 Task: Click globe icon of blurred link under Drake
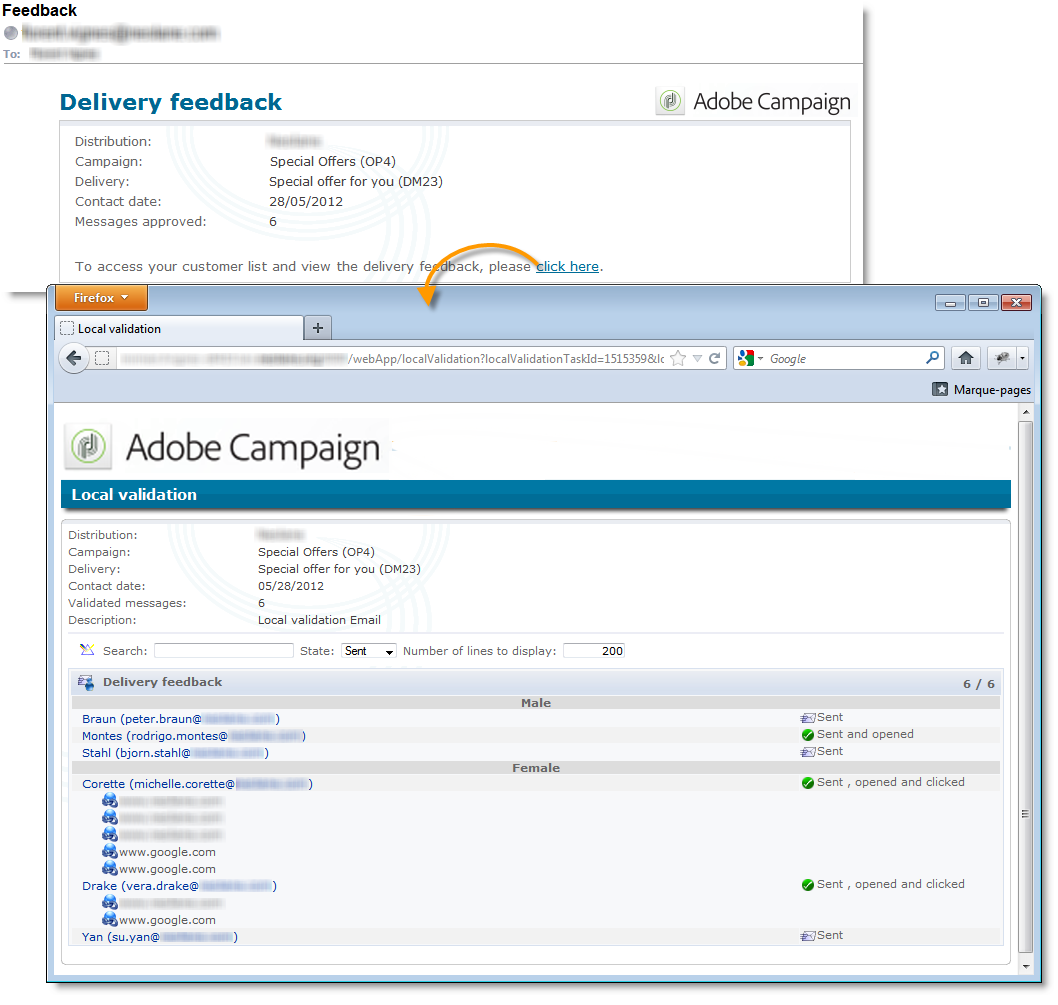(110, 902)
